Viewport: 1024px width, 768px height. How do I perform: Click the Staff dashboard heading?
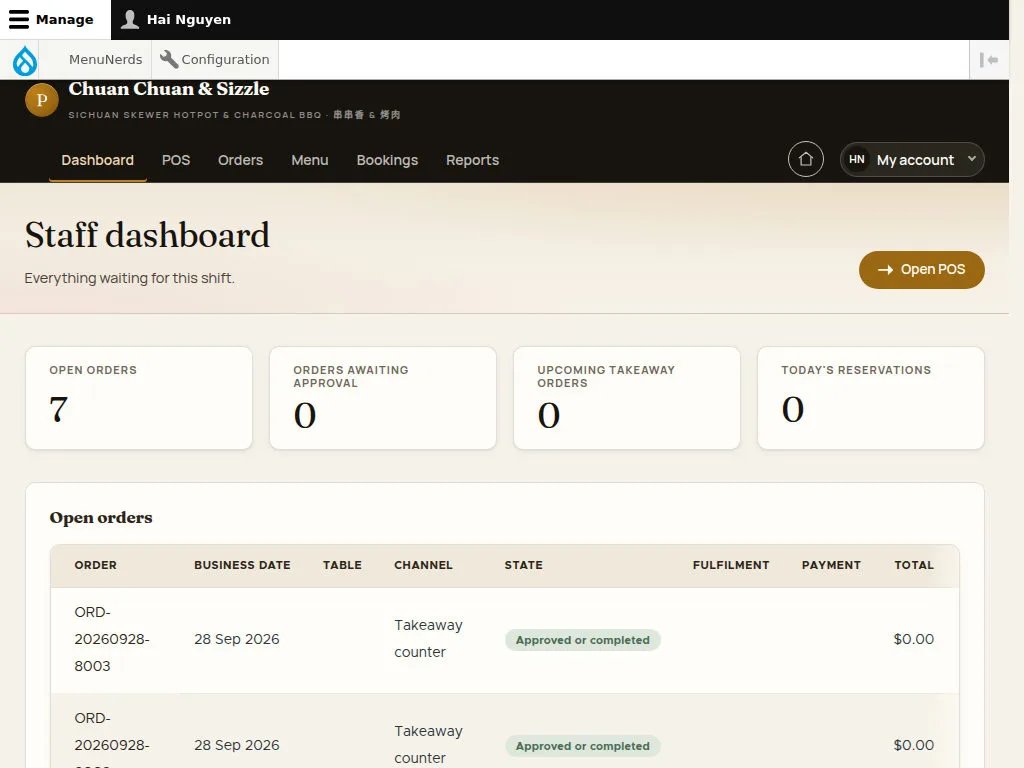pos(147,235)
